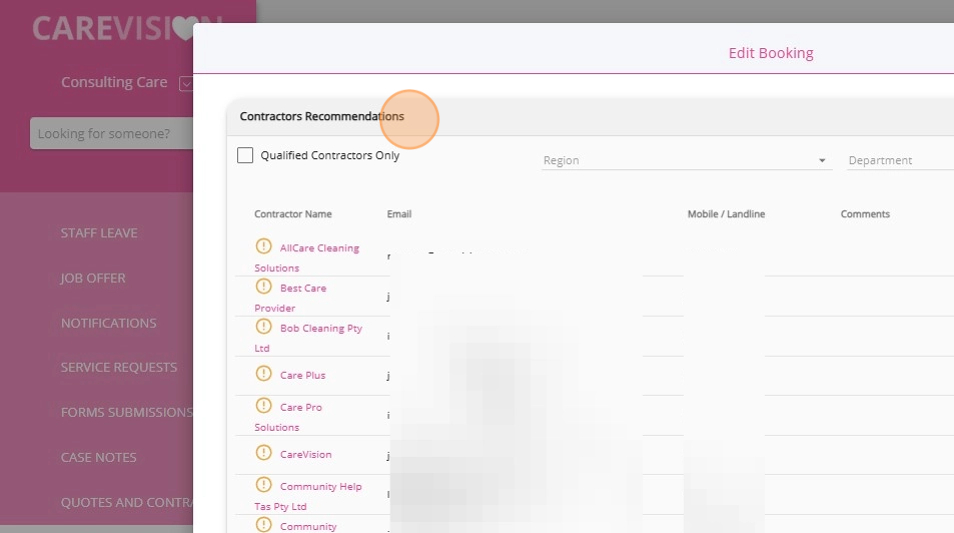954x533 pixels.
Task: Click warning icon beside Community Help Tas
Action: (263, 485)
